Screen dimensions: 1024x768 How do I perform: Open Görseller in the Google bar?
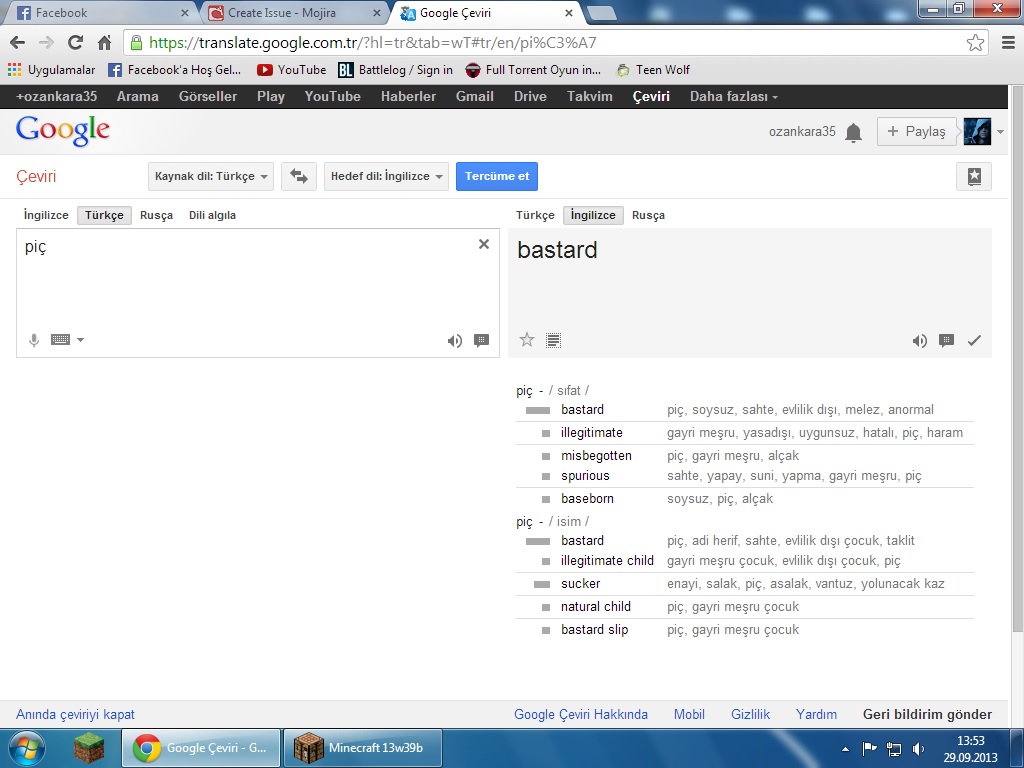point(208,97)
